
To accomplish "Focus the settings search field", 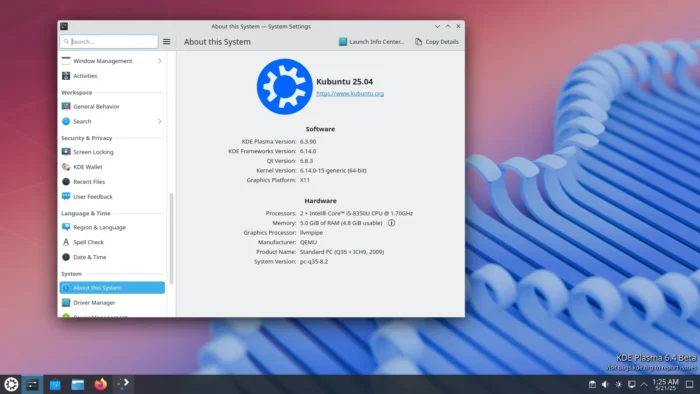I will coord(109,41).
